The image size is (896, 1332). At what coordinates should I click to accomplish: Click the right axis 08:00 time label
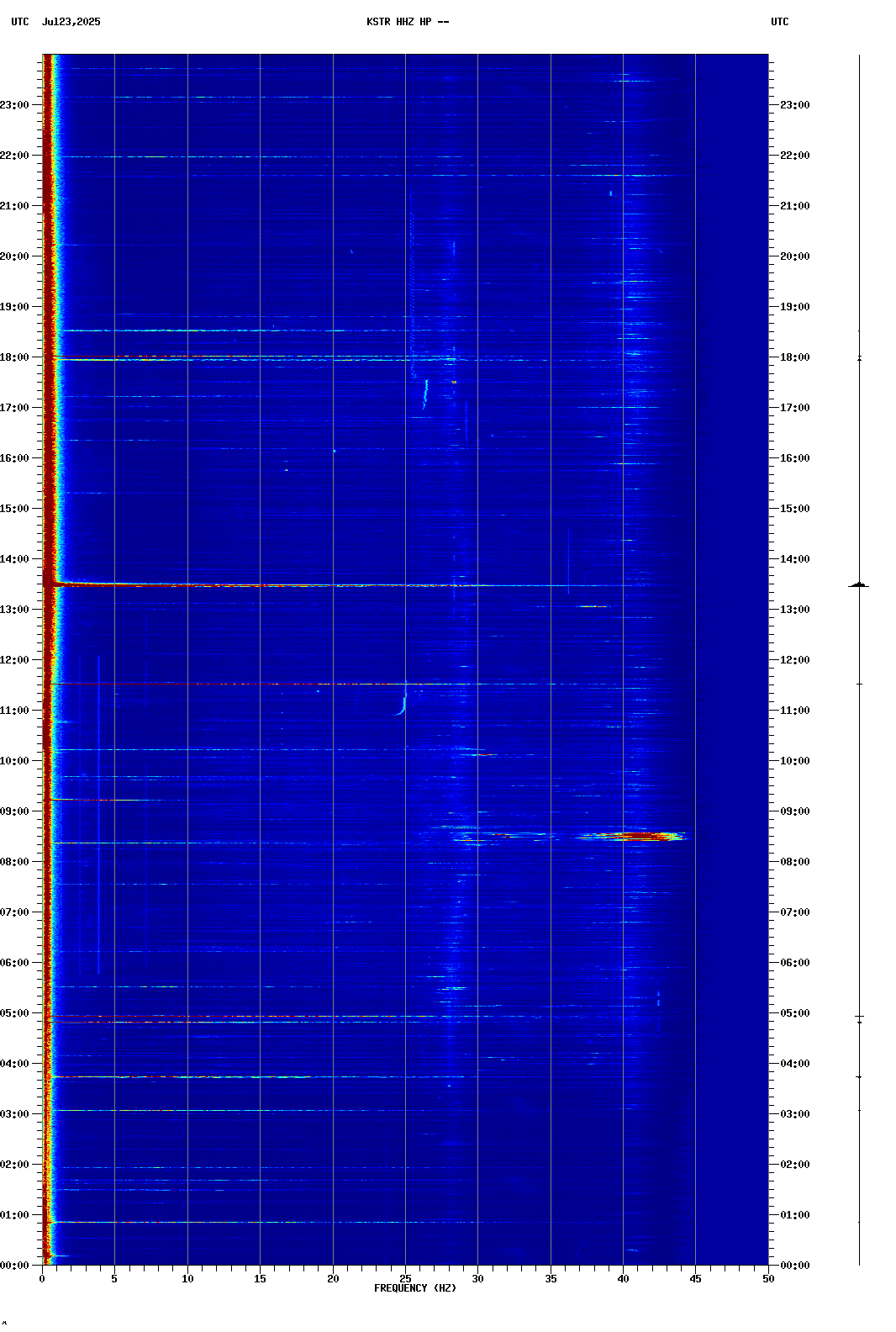click(x=795, y=862)
